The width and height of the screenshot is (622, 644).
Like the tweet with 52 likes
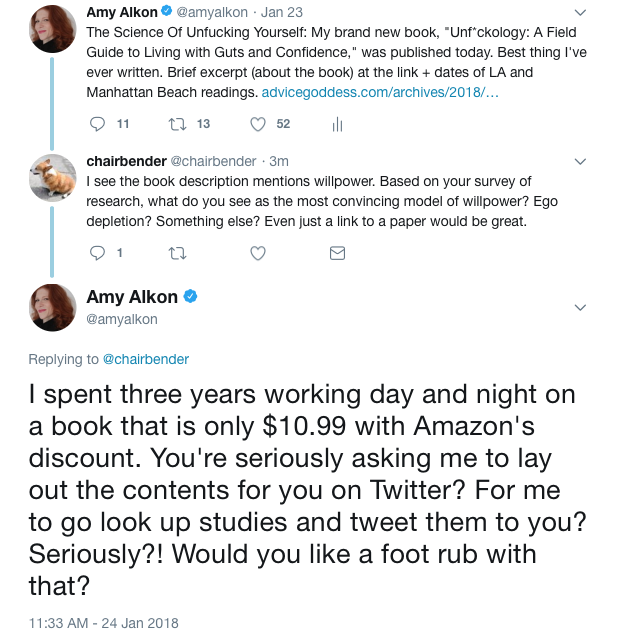click(257, 124)
